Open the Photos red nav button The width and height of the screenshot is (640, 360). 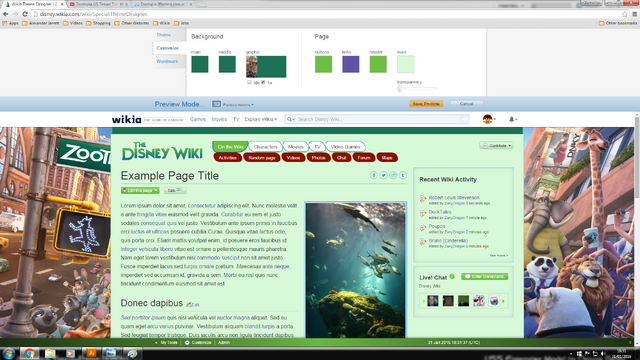pos(318,158)
